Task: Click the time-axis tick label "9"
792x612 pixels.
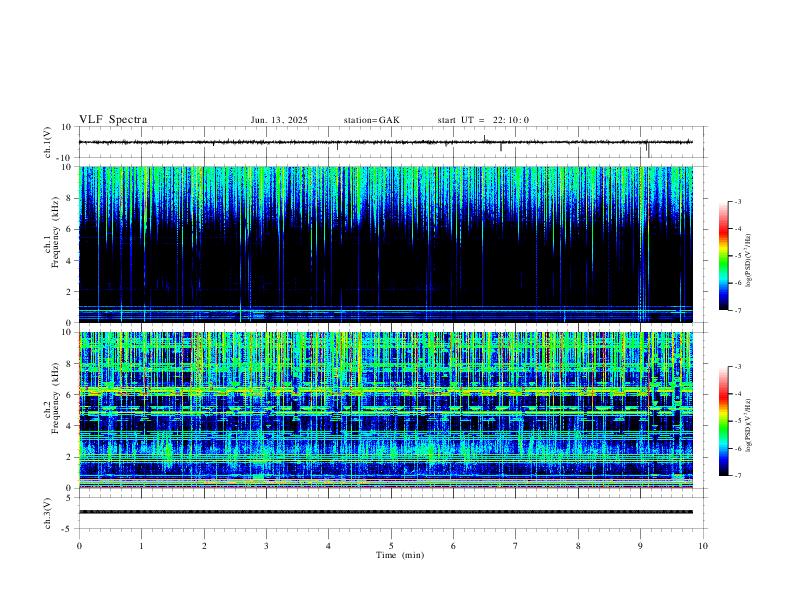Action: (x=640, y=546)
